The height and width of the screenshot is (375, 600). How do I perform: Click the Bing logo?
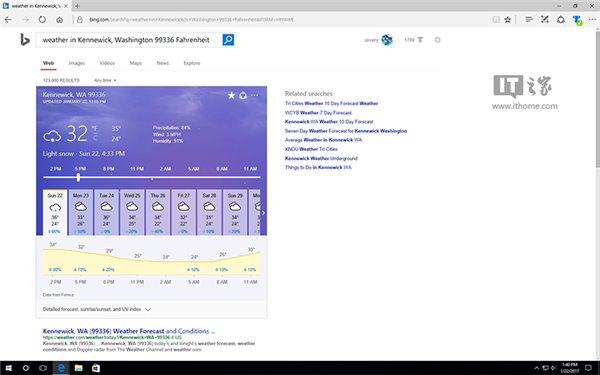25,40
